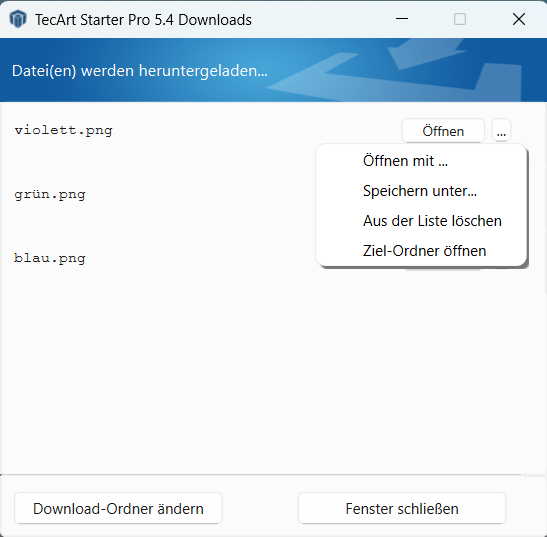Open the "..." more options button beside violett.png
This screenshot has width=547, height=537.
coord(501,130)
